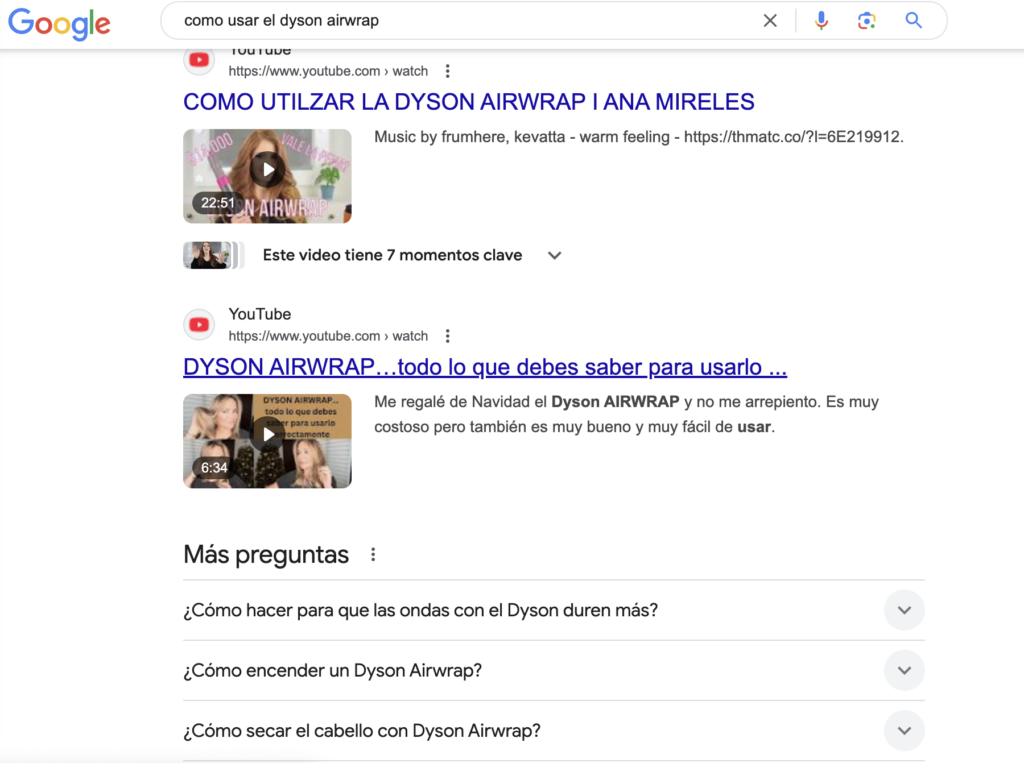Expand '¿Cómo secar el cabello con Dyson Airwrap?' chevron
Image resolution: width=1024 pixels, height=763 pixels.
click(x=904, y=730)
